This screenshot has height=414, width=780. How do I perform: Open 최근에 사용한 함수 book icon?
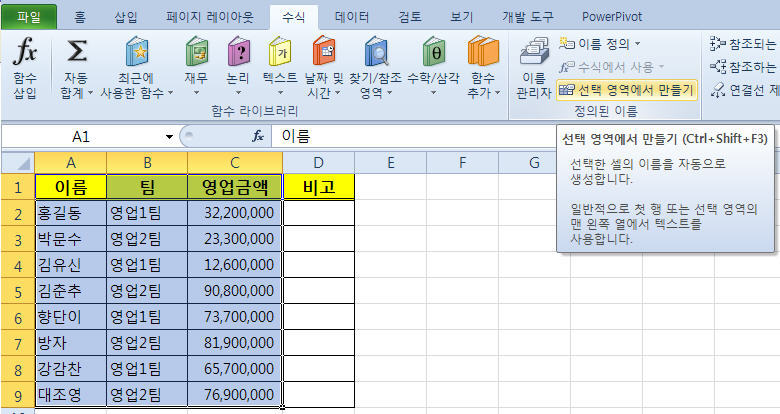click(137, 52)
